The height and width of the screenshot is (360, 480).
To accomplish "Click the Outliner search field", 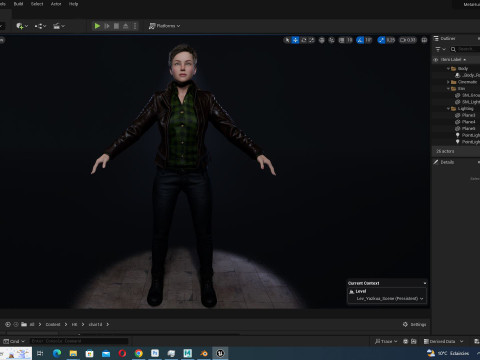I will (466, 49).
